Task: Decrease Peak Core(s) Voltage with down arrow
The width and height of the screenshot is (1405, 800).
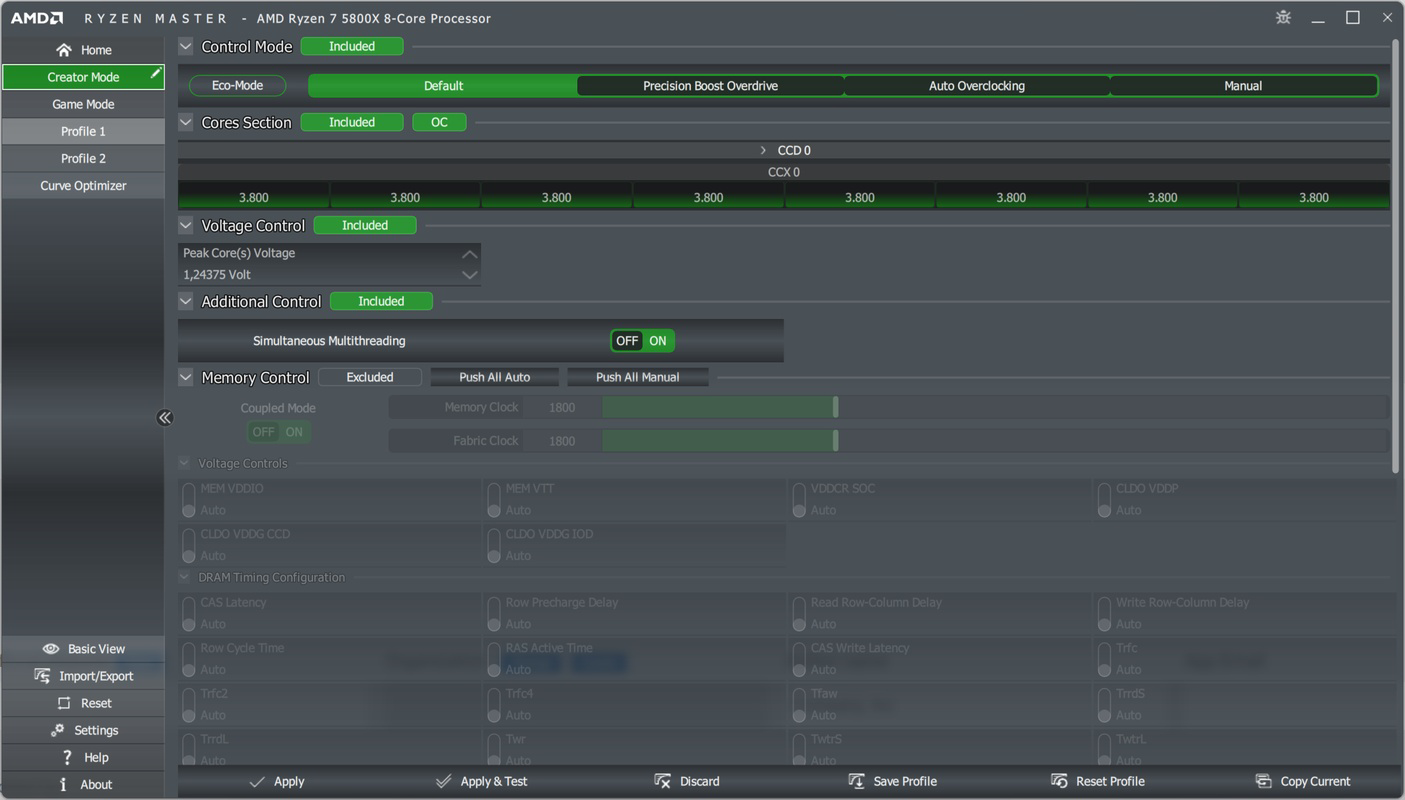Action: tap(469, 274)
